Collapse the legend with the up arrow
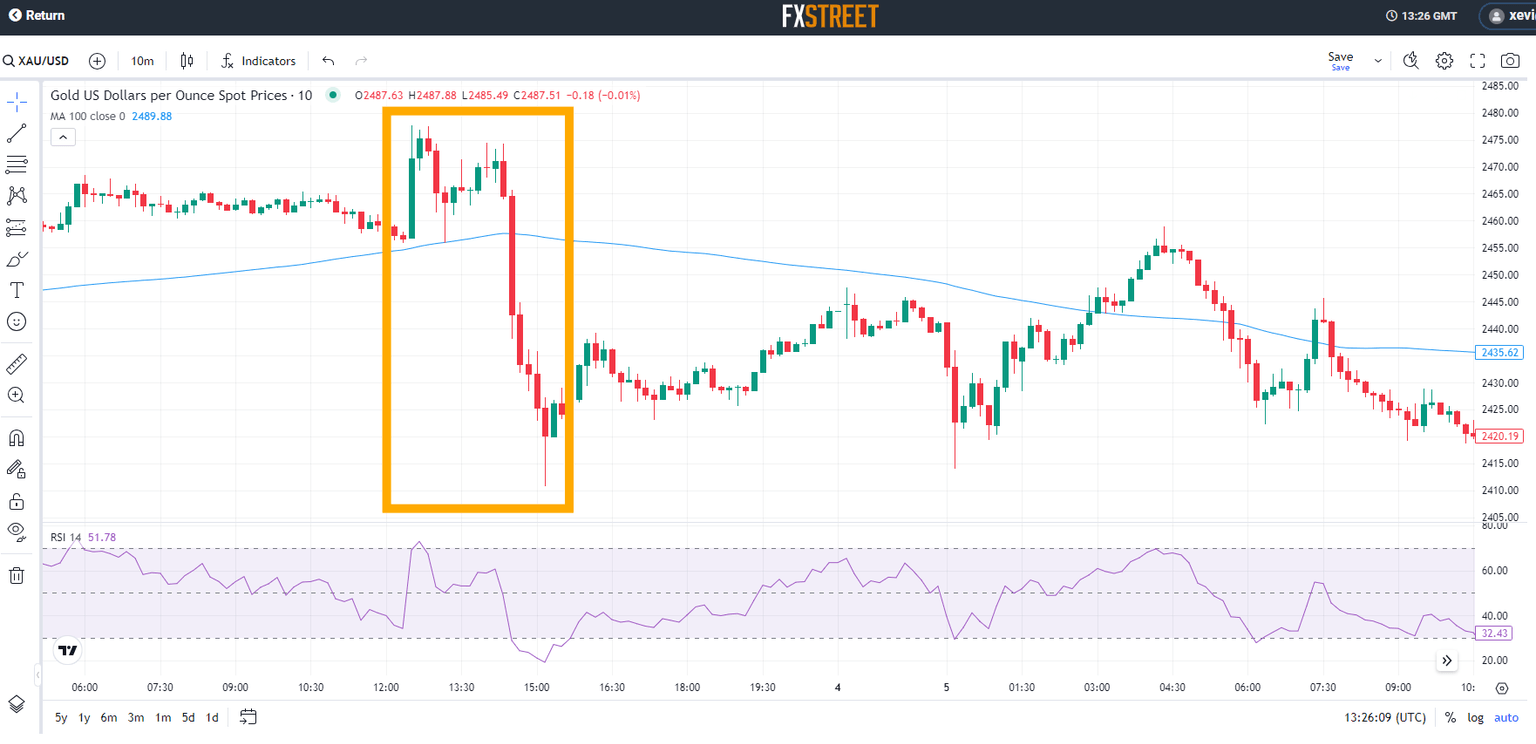Viewport: 1536px width, 744px height. click(63, 136)
